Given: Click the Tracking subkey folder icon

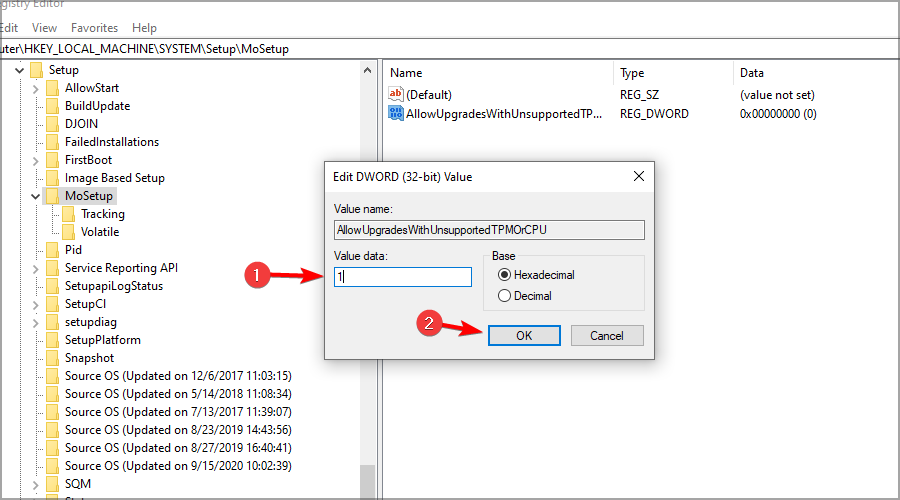Looking at the screenshot, I should tap(68, 214).
